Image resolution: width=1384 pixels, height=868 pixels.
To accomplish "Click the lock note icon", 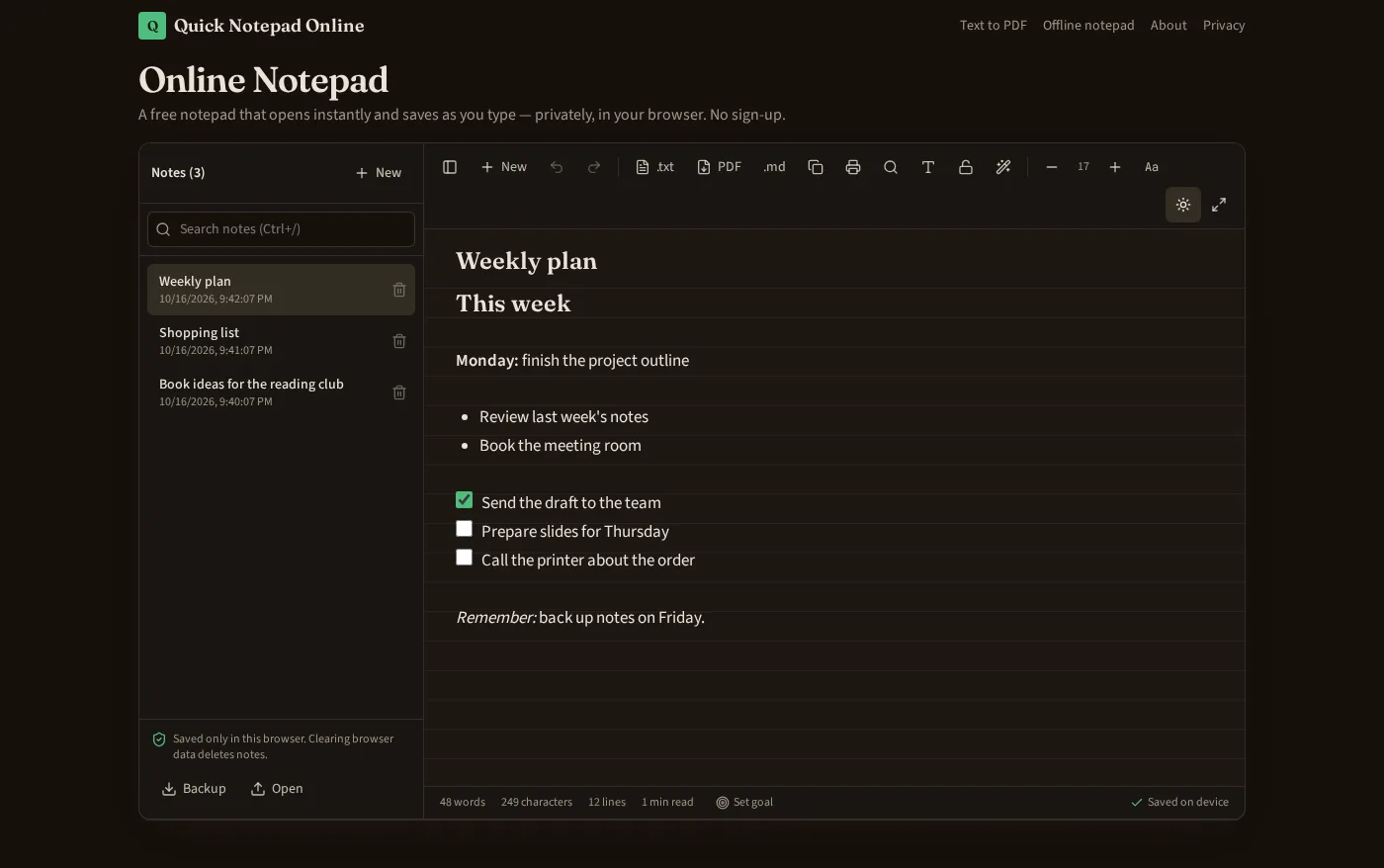I will point(966,167).
